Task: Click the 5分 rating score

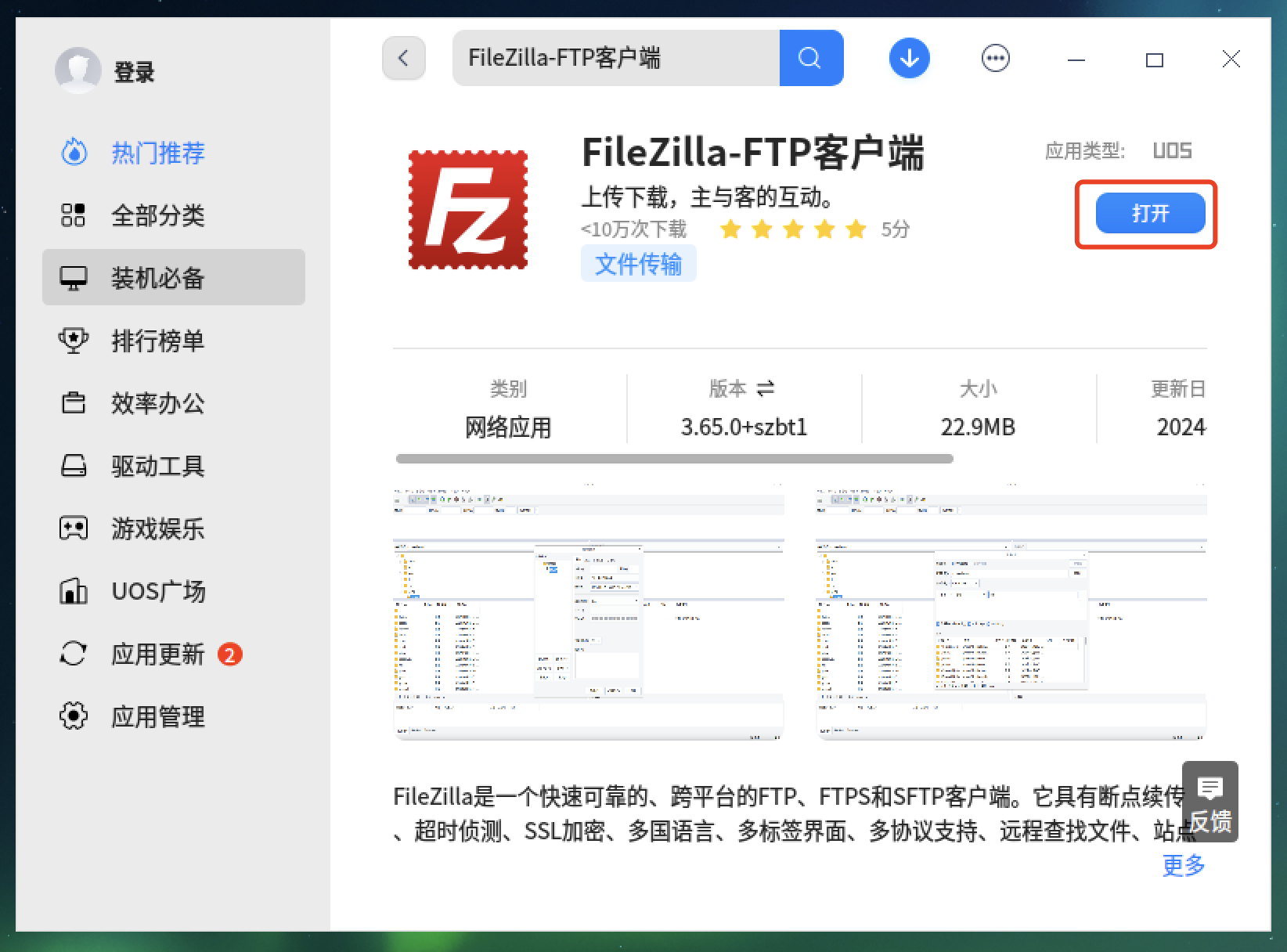Action: [896, 229]
